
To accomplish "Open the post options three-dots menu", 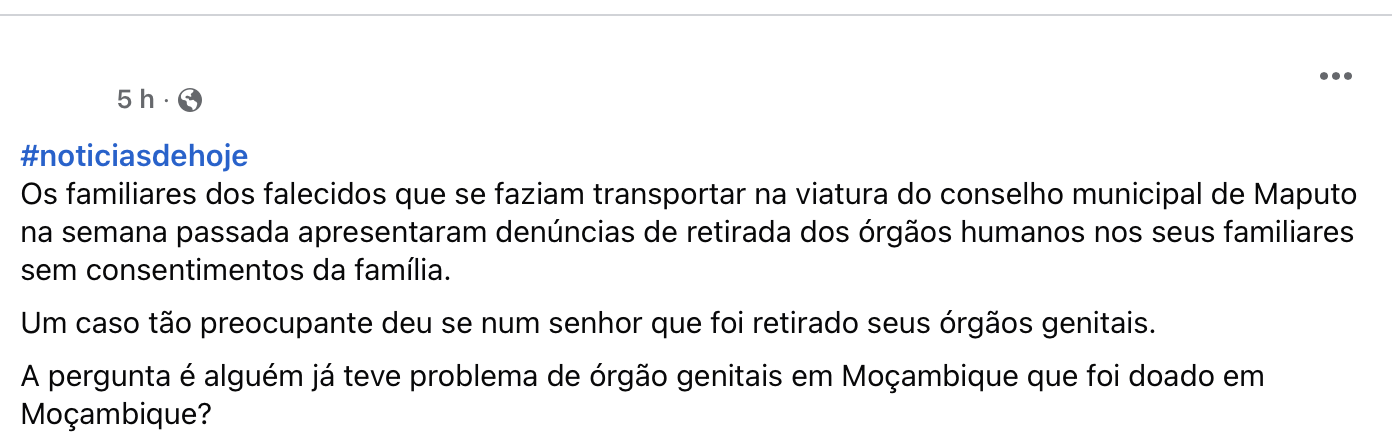I will tap(1335, 76).
